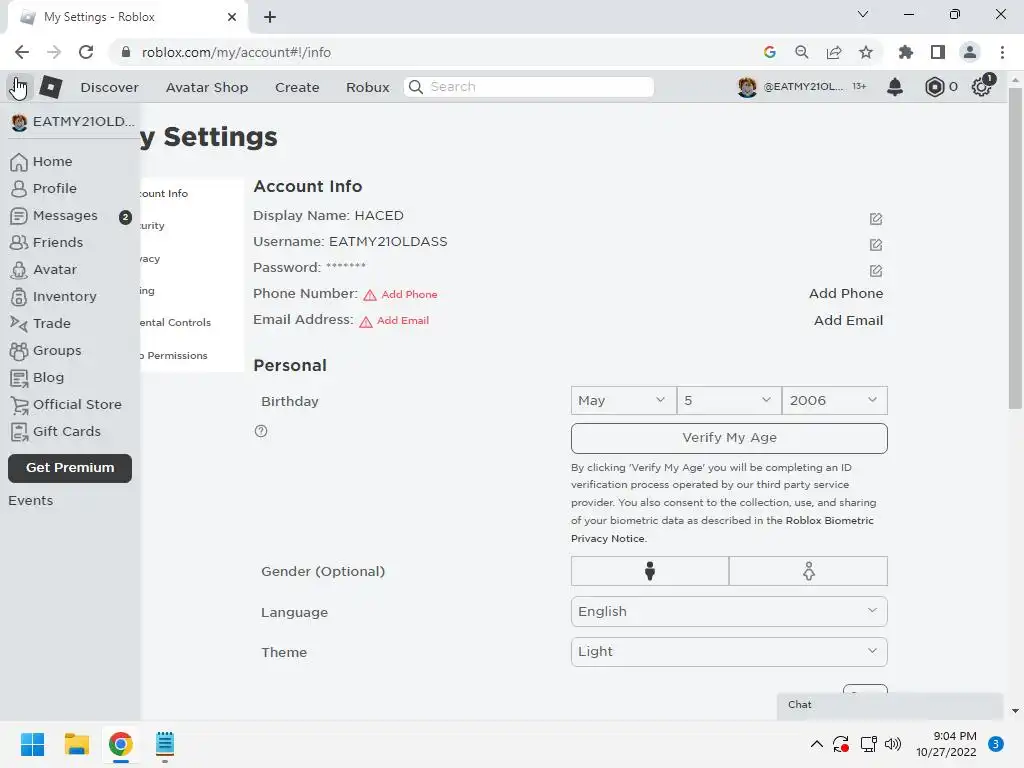Click the search magnifier icon

[415, 87]
